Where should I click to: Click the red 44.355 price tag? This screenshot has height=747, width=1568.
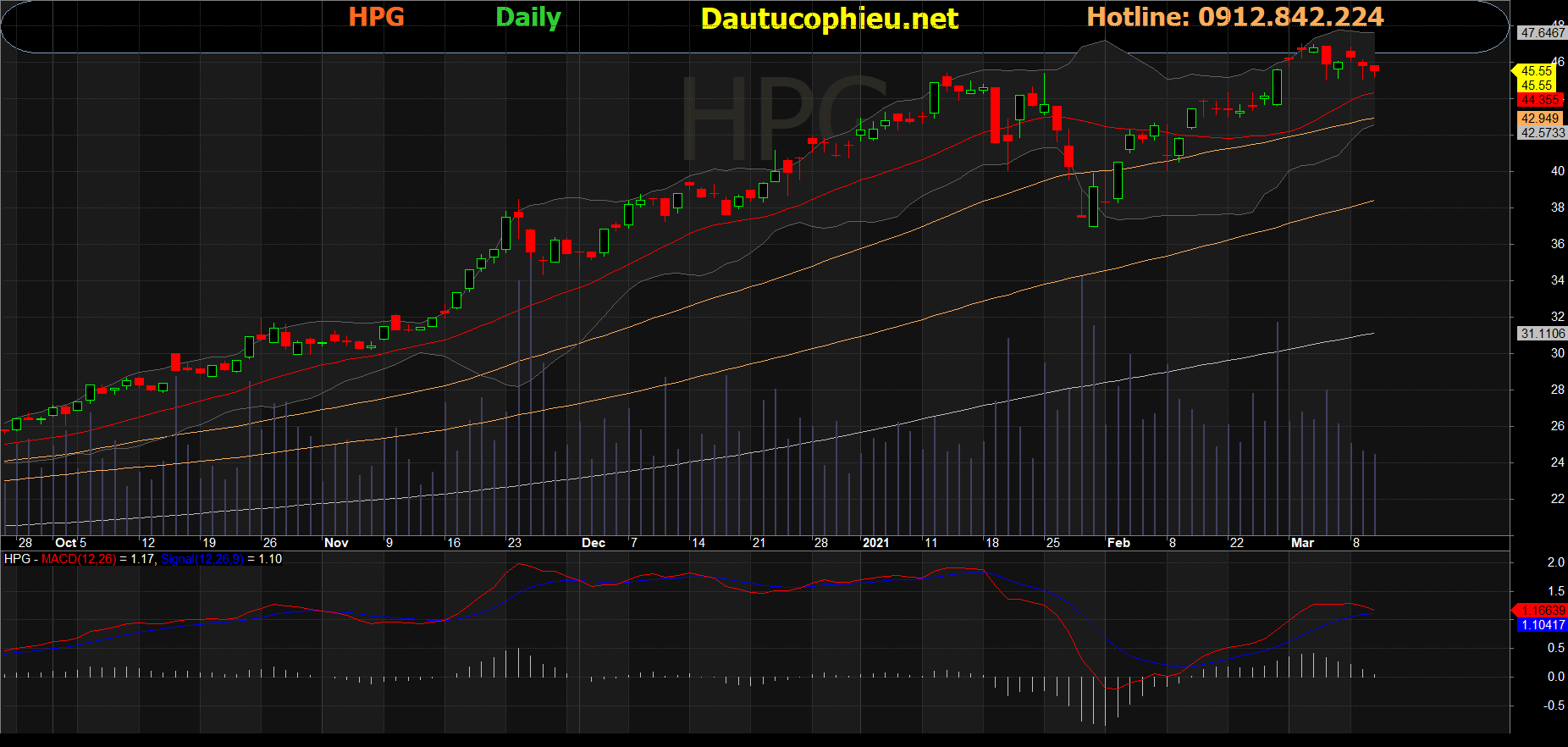1539,100
